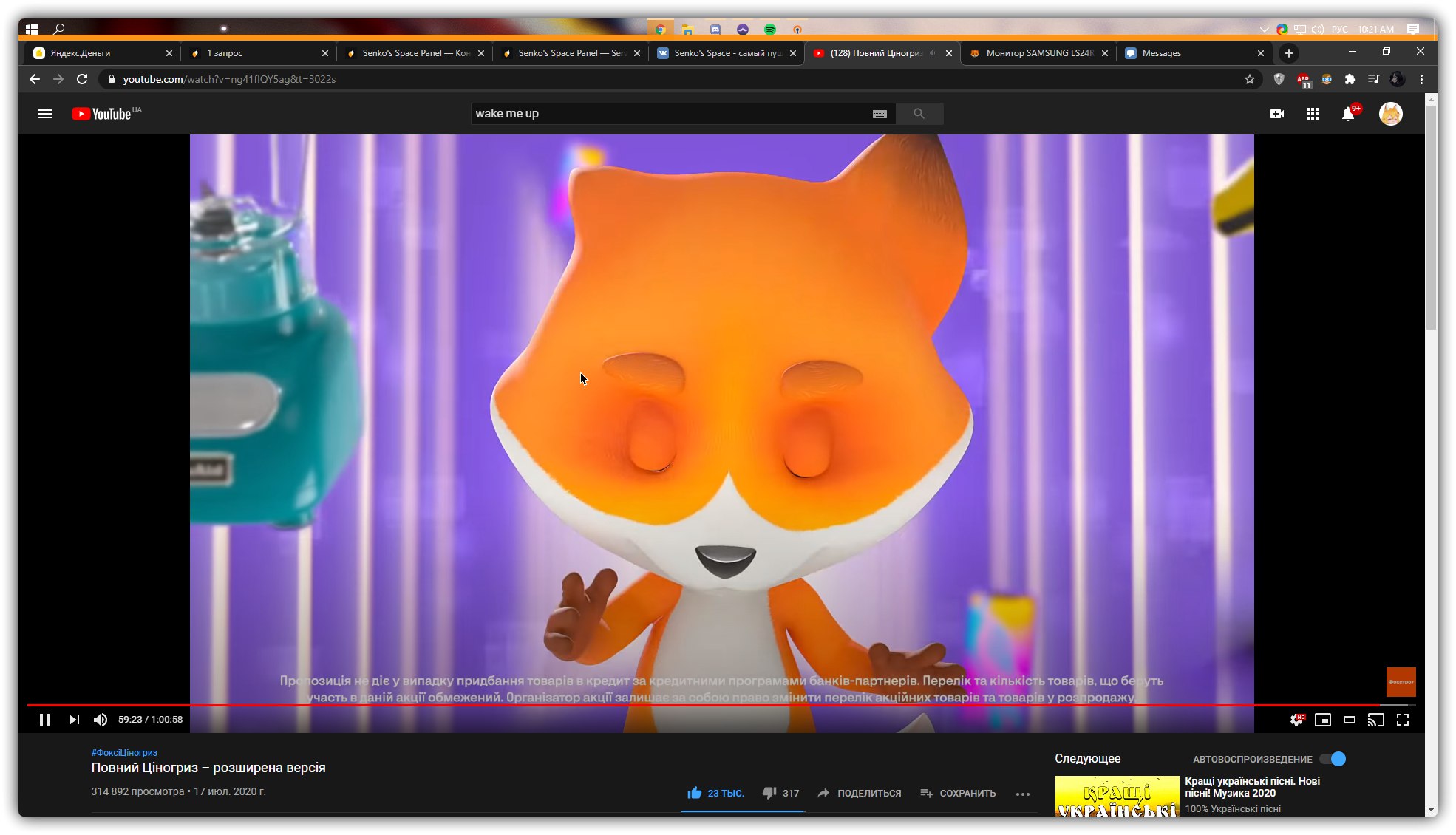Switch to 'Senko's Space Panel — Кон' tab
The image size is (1456, 835).
click(414, 53)
